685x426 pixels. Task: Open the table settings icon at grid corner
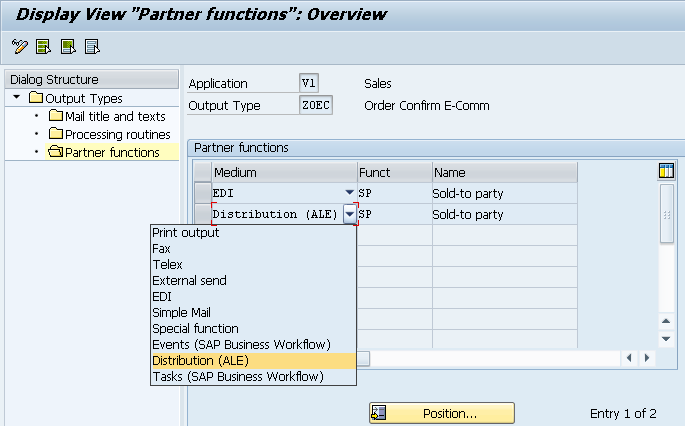666,172
